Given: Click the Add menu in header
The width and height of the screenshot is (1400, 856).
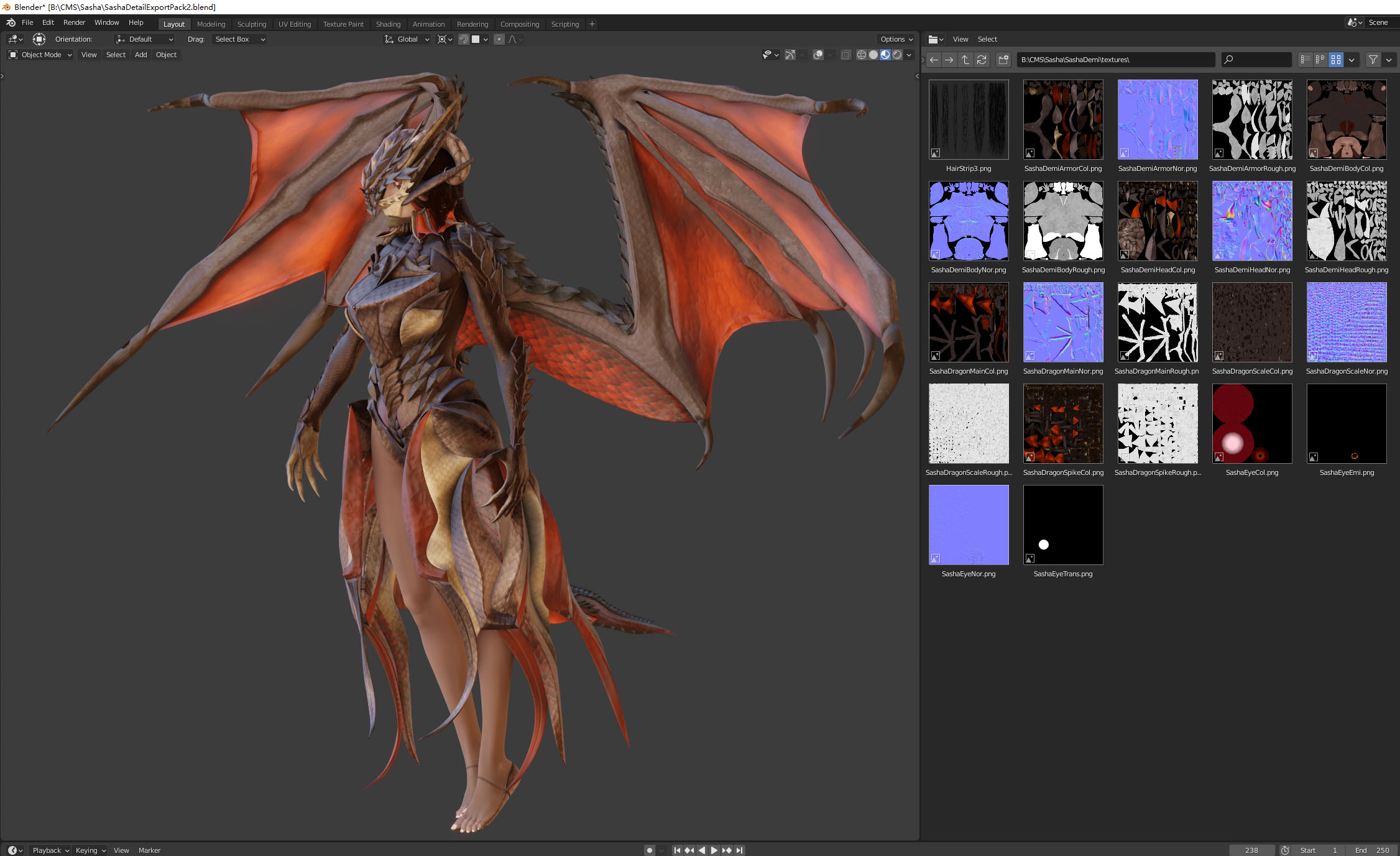Looking at the screenshot, I should pos(140,54).
